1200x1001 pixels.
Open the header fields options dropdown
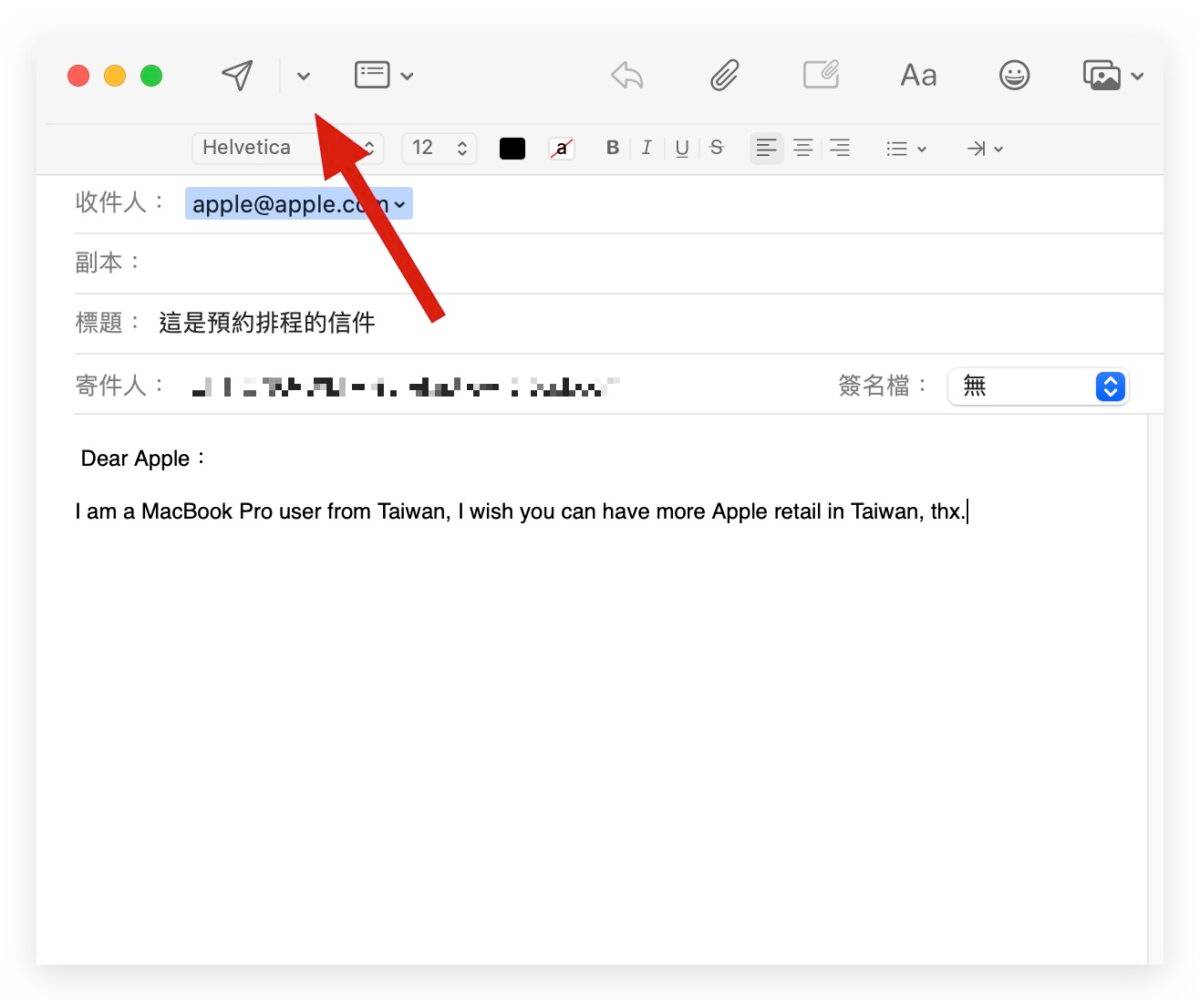click(x=383, y=75)
